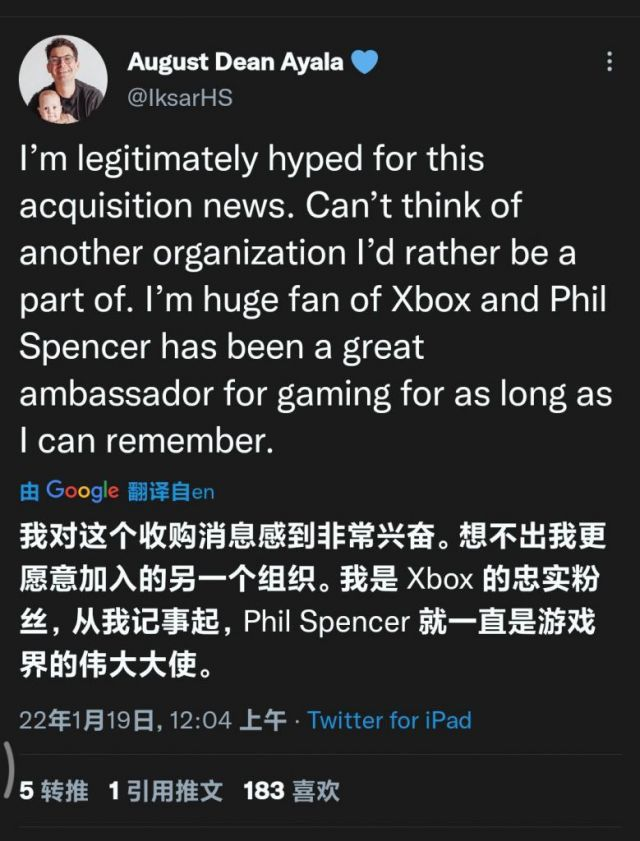Click the "en" source language code
640x841 pixels.
204,492
